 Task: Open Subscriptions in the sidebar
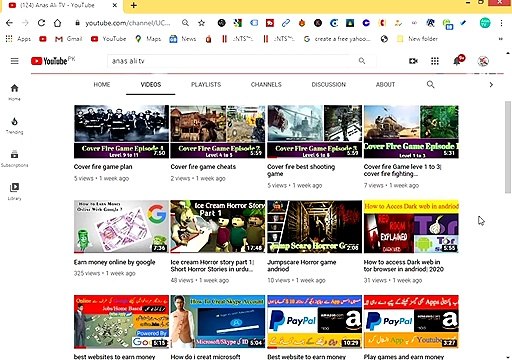14,159
